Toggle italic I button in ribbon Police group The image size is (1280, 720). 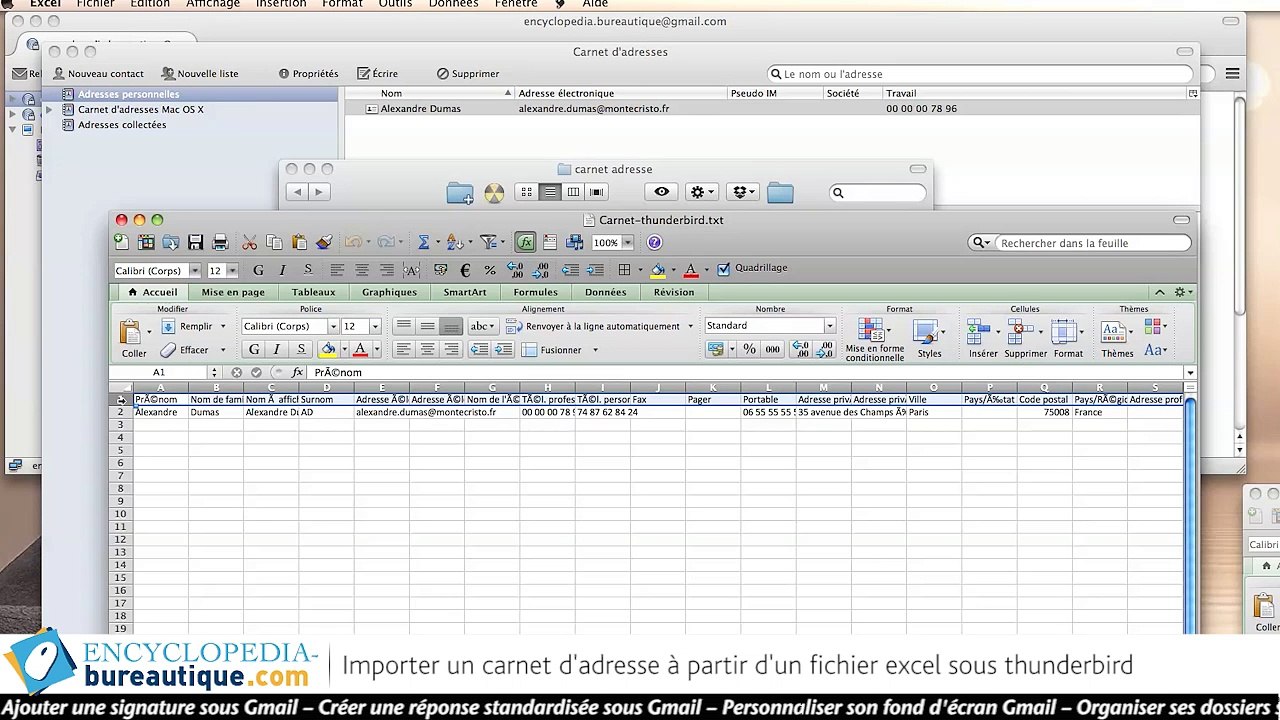coord(277,349)
